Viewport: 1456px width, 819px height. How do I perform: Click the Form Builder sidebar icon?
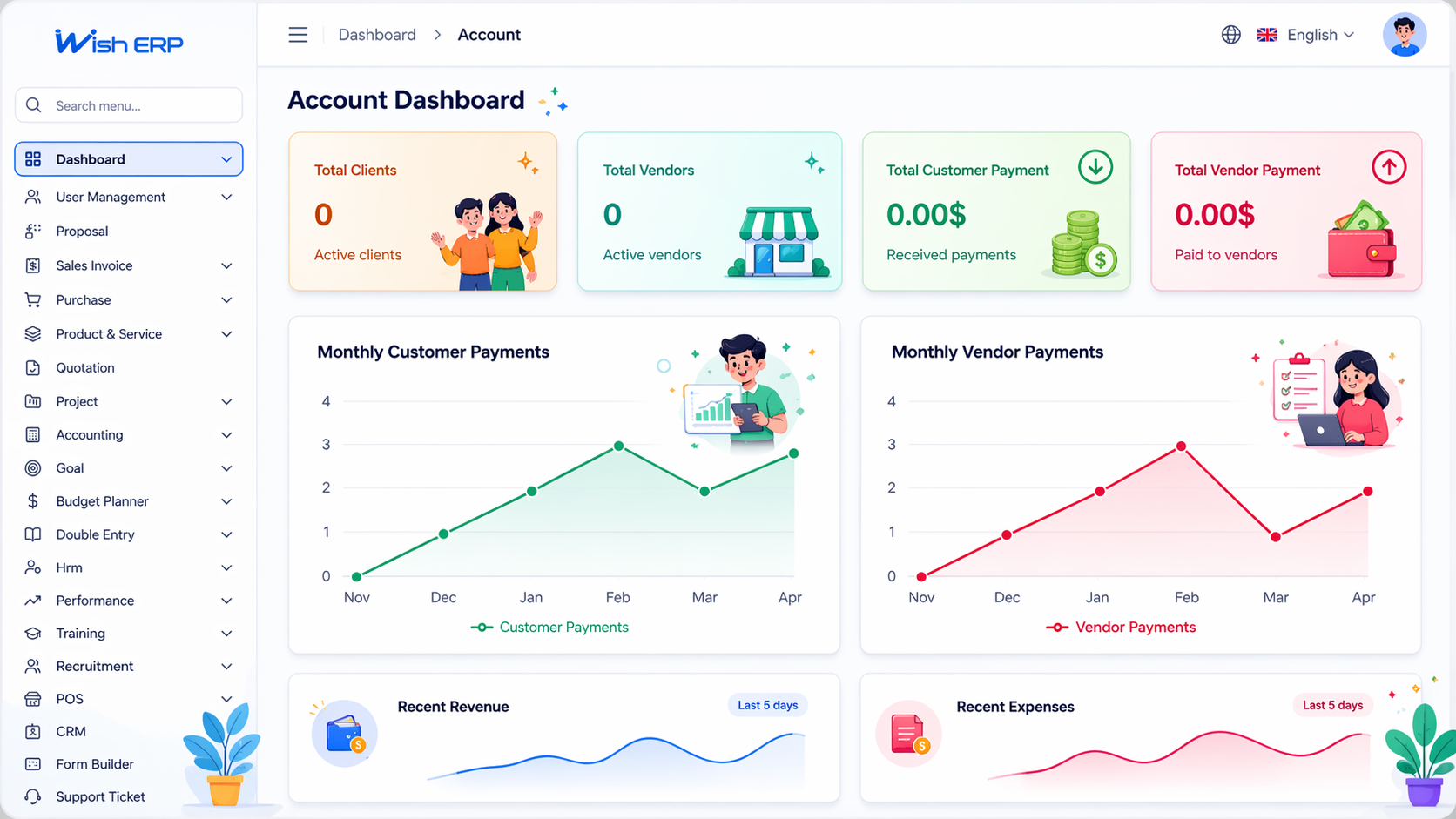click(33, 764)
